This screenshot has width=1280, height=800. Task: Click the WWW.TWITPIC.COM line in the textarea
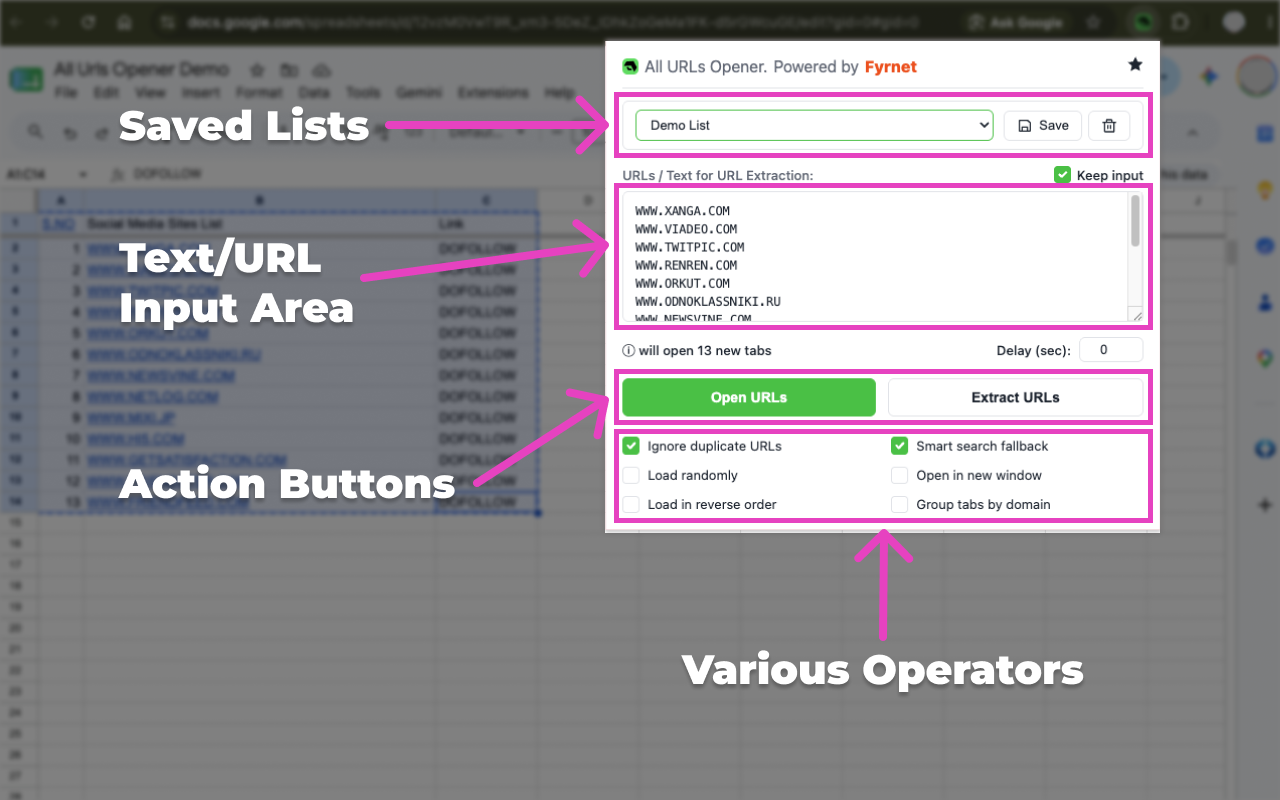[690, 247]
